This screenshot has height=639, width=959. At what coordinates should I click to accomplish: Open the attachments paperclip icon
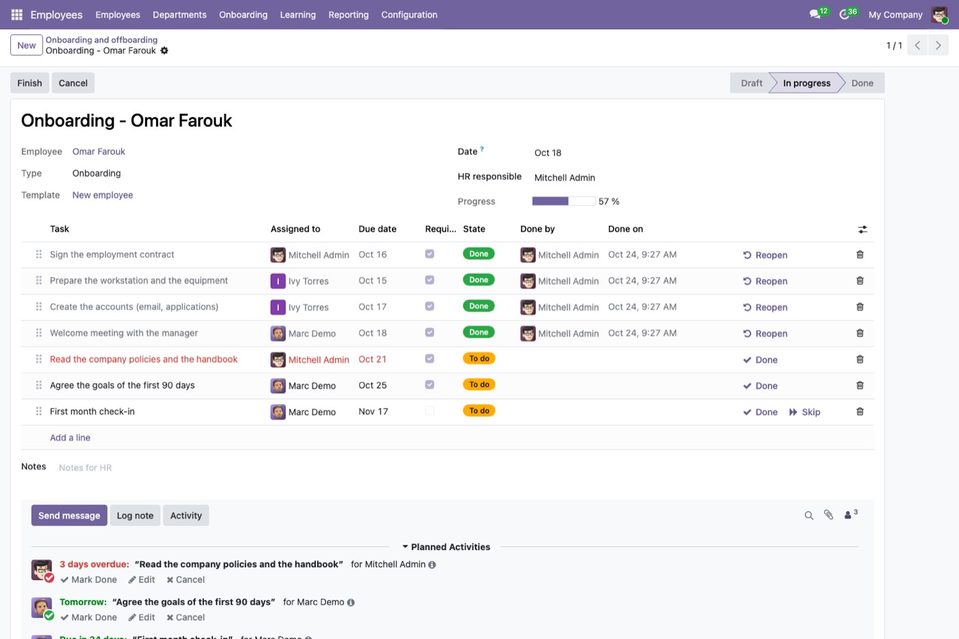pos(828,515)
